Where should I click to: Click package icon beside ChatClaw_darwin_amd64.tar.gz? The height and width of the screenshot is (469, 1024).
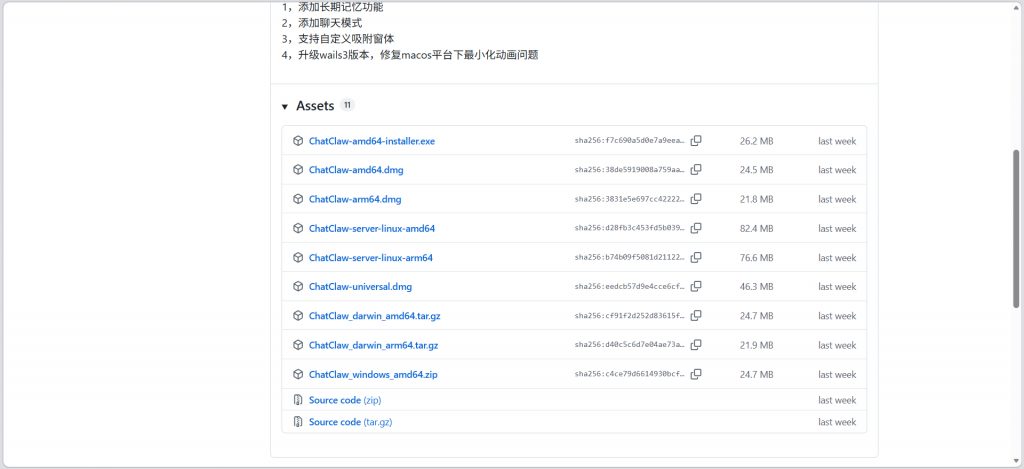pos(298,315)
